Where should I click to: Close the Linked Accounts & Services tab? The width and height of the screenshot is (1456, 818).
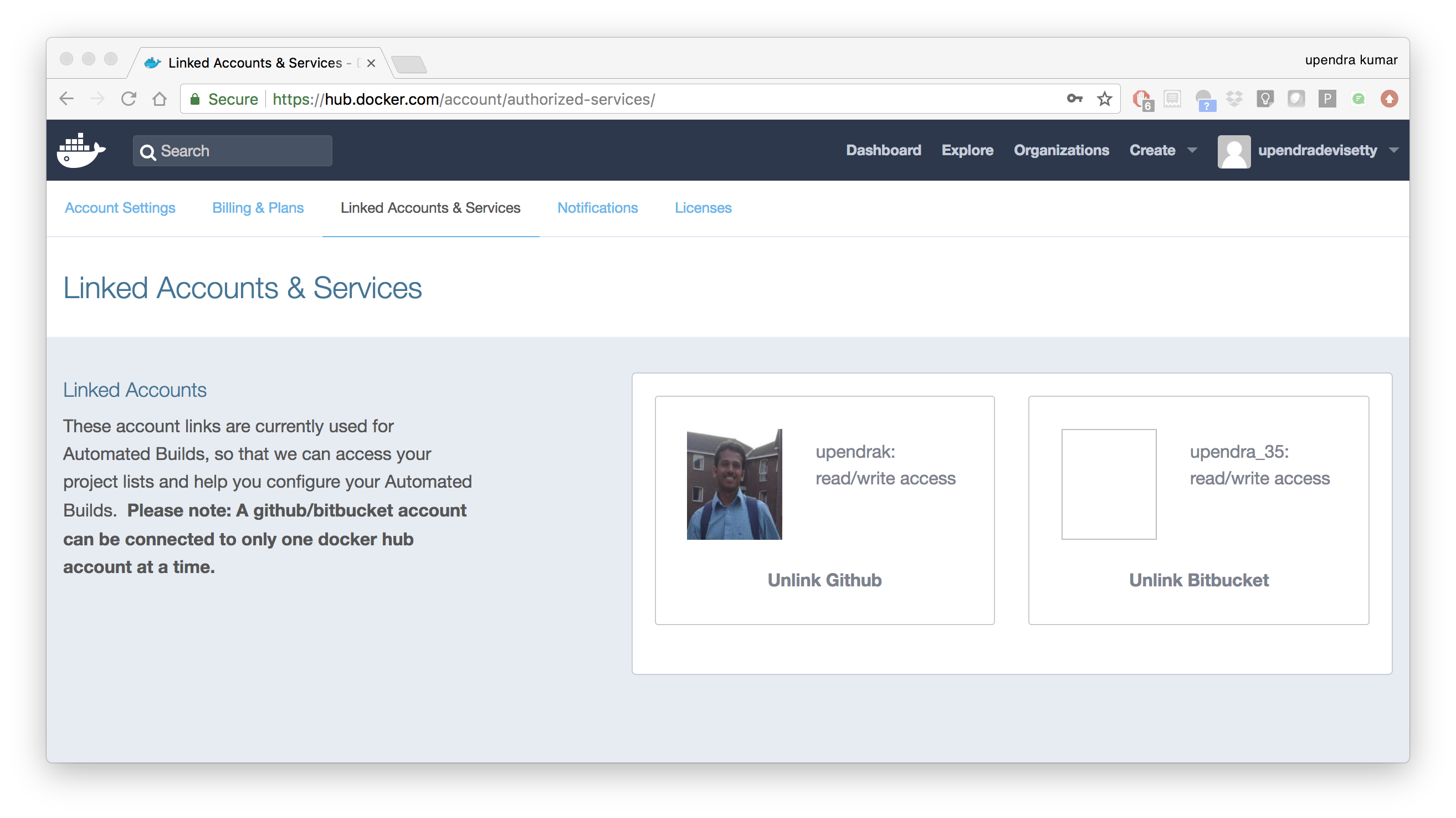pyautogui.click(x=371, y=63)
